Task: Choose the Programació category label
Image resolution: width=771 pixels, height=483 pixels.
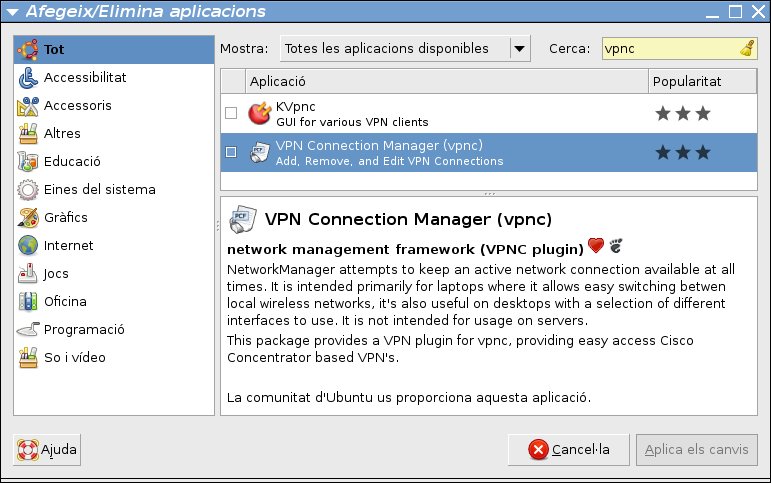Action: pos(84,330)
